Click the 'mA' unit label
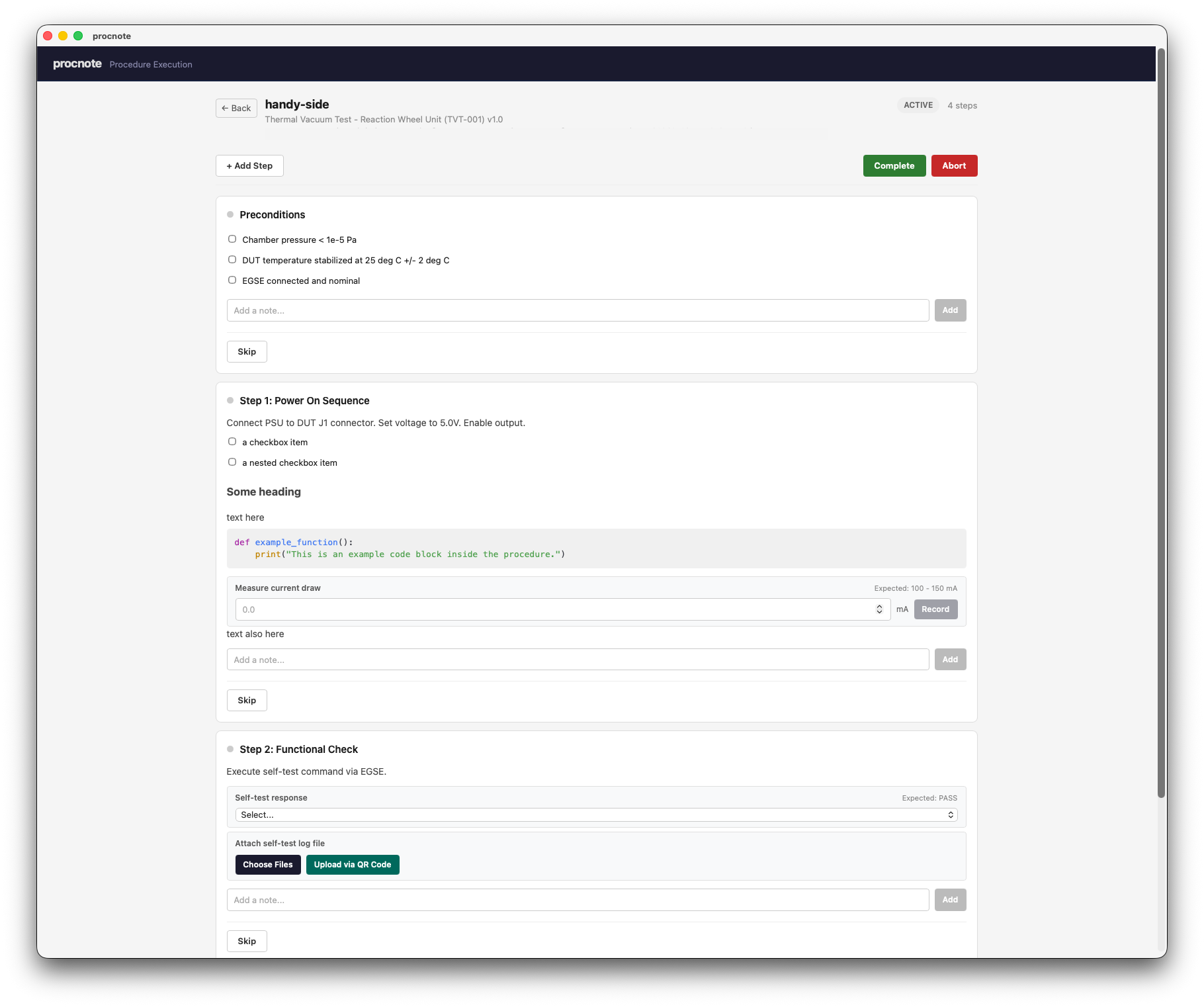1204x1007 pixels. click(x=902, y=609)
